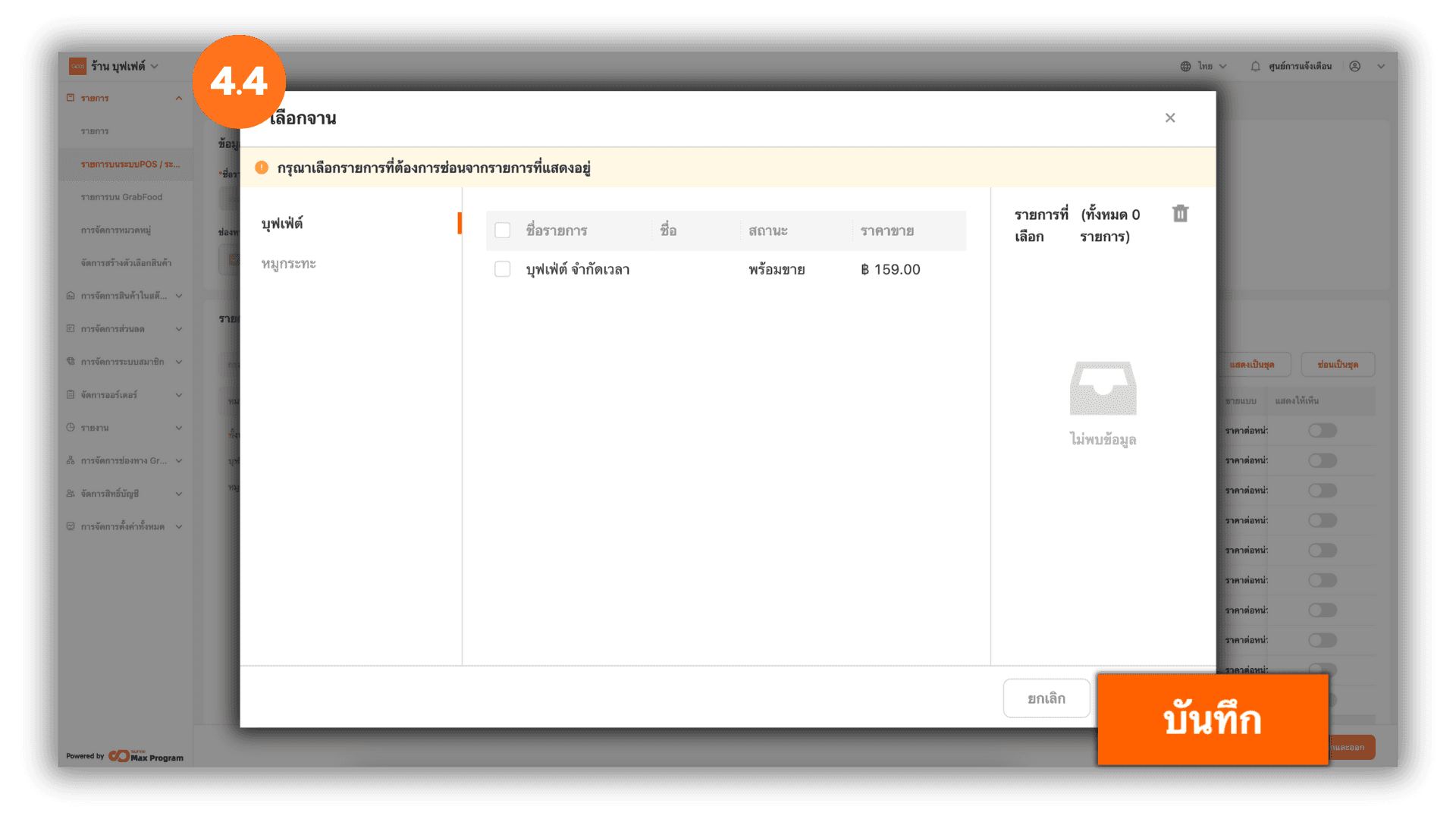The height and width of the screenshot is (819, 1456).
Task: Check the select-all checkbox in table header
Action: coord(502,231)
